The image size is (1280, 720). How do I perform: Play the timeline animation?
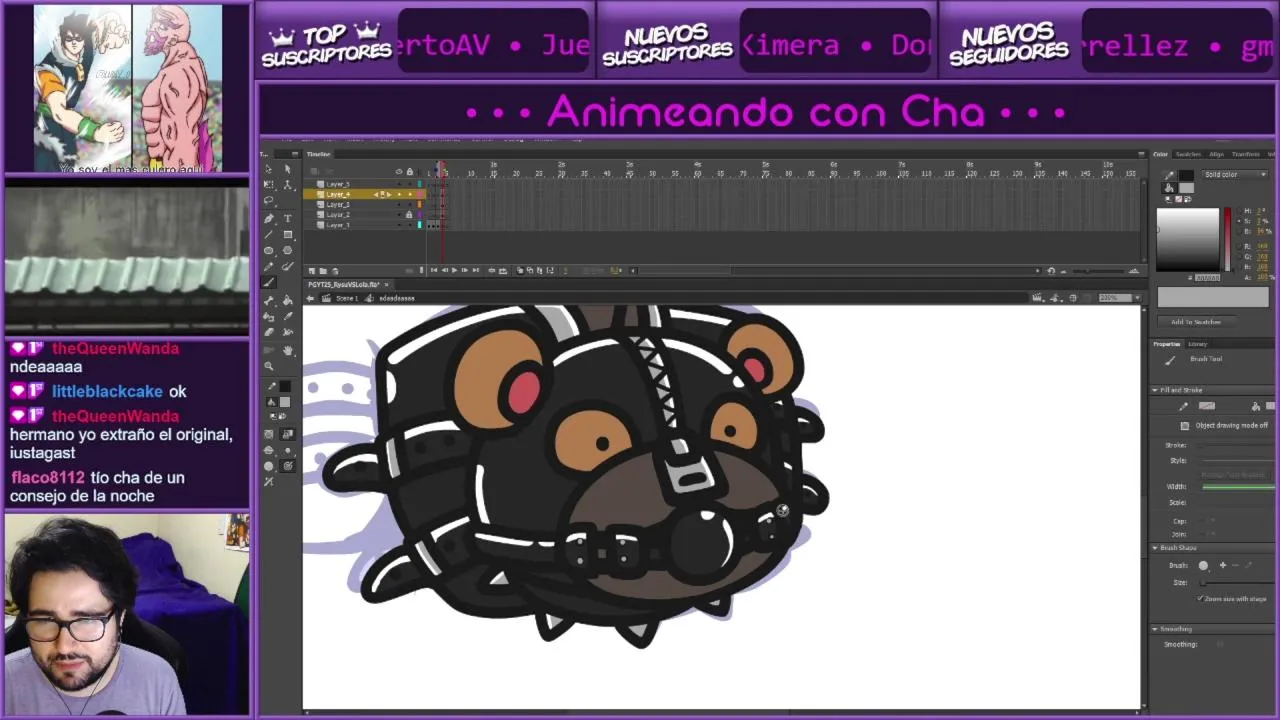pyautogui.click(x=454, y=270)
